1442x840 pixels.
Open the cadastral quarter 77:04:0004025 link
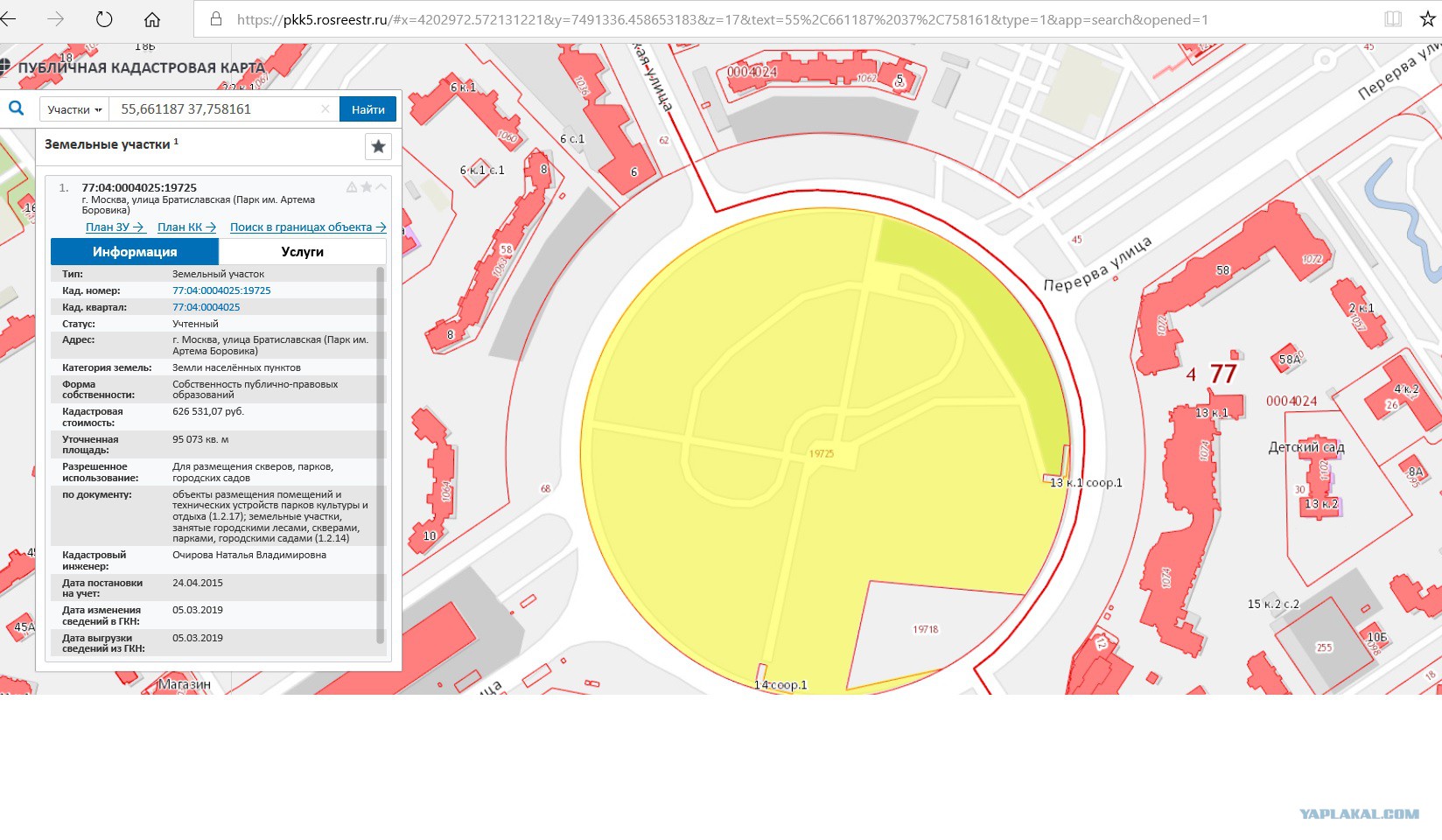coord(206,307)
